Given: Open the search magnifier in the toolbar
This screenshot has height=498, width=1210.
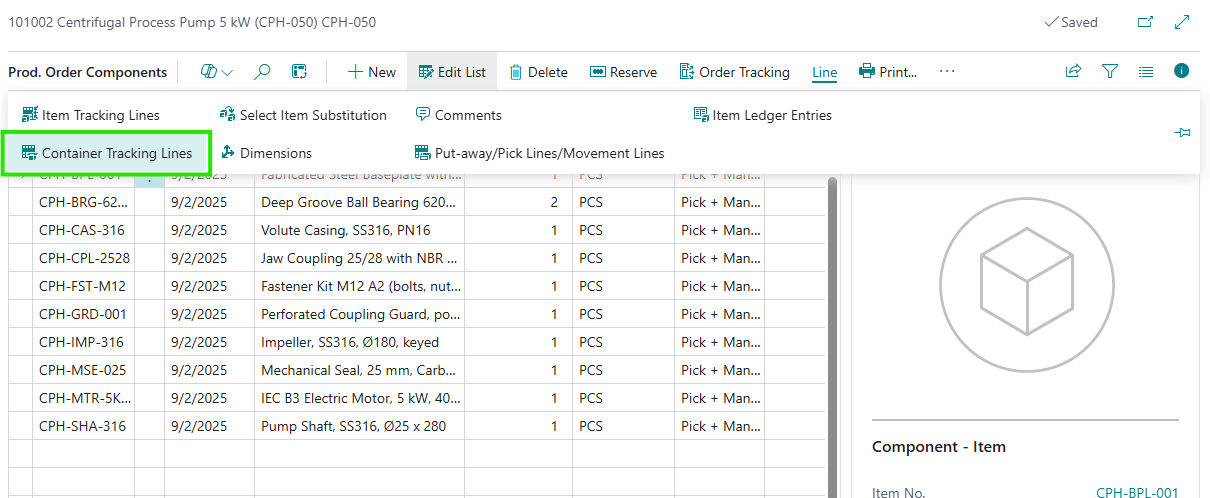Looking at the screenshot, I should click(x=262, y=72).
